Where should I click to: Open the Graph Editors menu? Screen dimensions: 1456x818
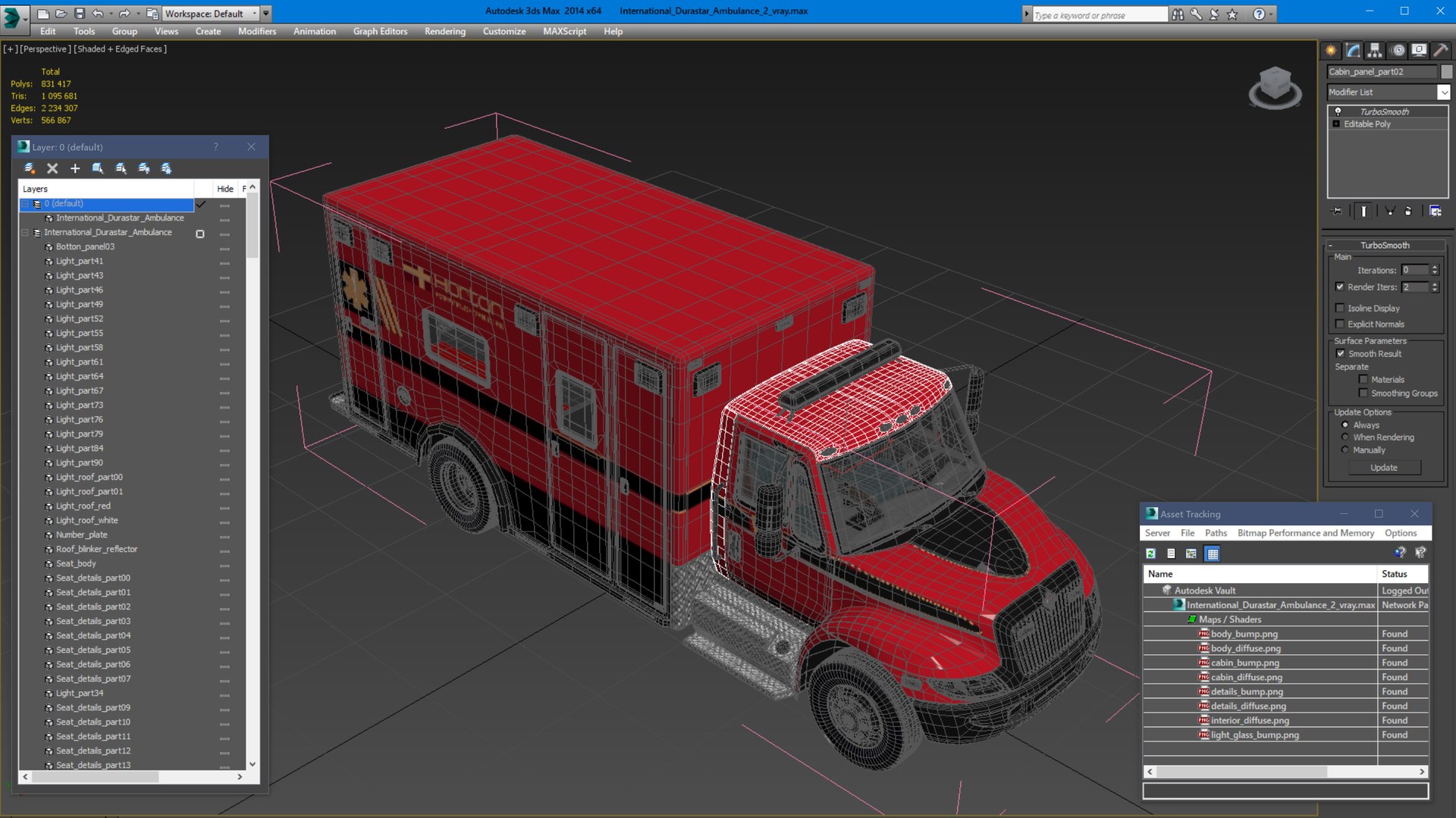tap(380, 31)
